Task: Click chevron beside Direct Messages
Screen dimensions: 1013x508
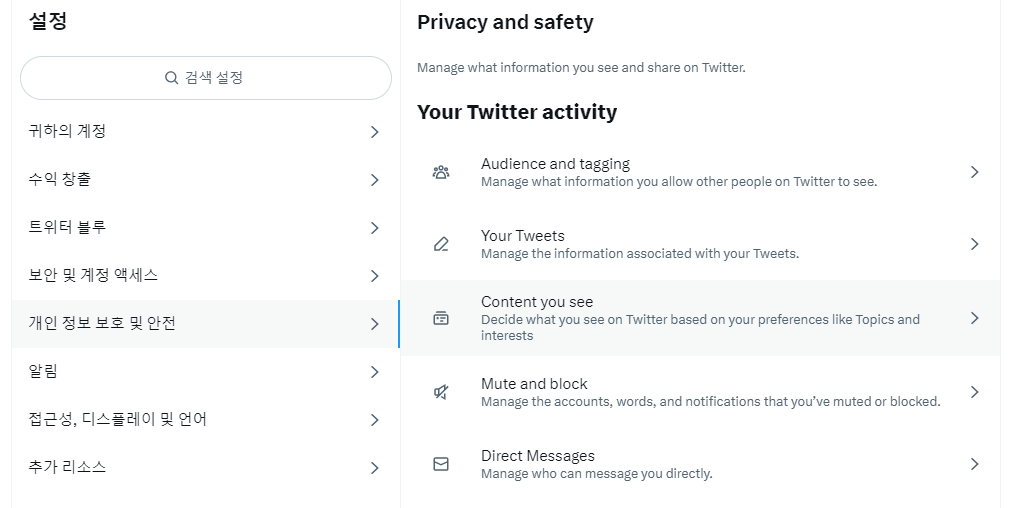Action: tap(974, 464)
